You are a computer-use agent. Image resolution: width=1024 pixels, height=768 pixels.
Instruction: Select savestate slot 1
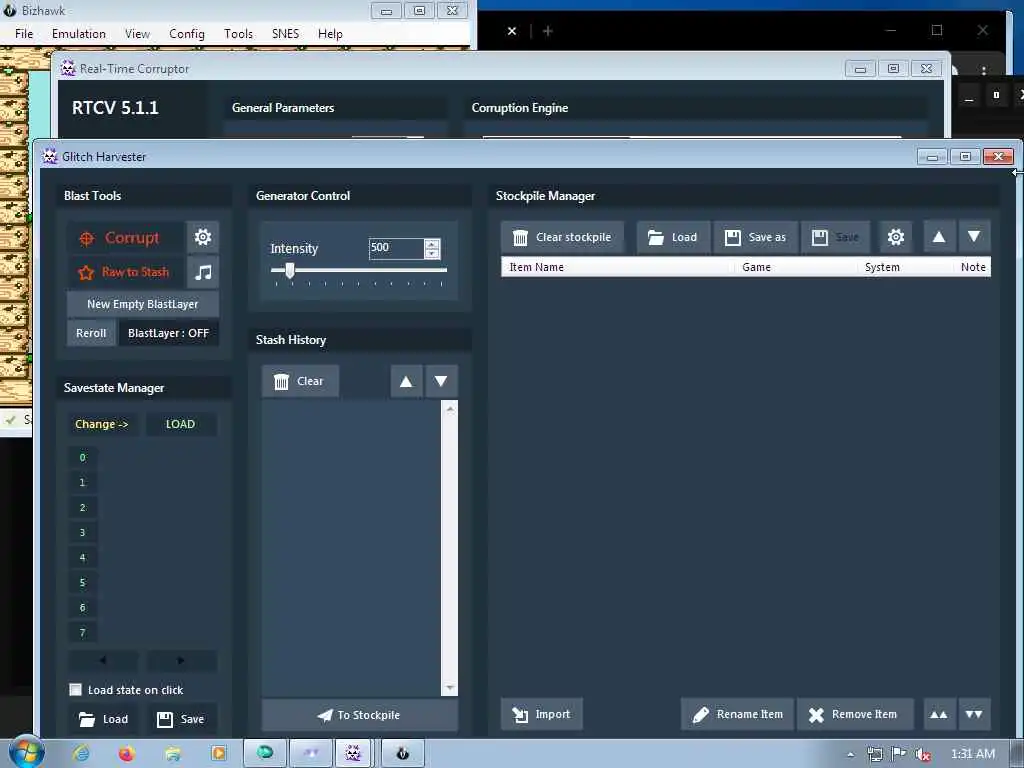point(82,483)
